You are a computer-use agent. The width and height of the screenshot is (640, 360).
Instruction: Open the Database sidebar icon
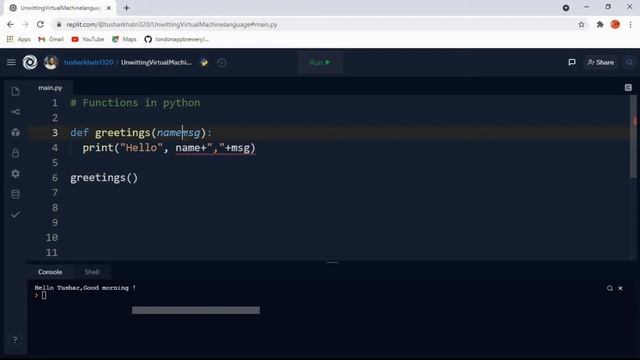(16, 194)
